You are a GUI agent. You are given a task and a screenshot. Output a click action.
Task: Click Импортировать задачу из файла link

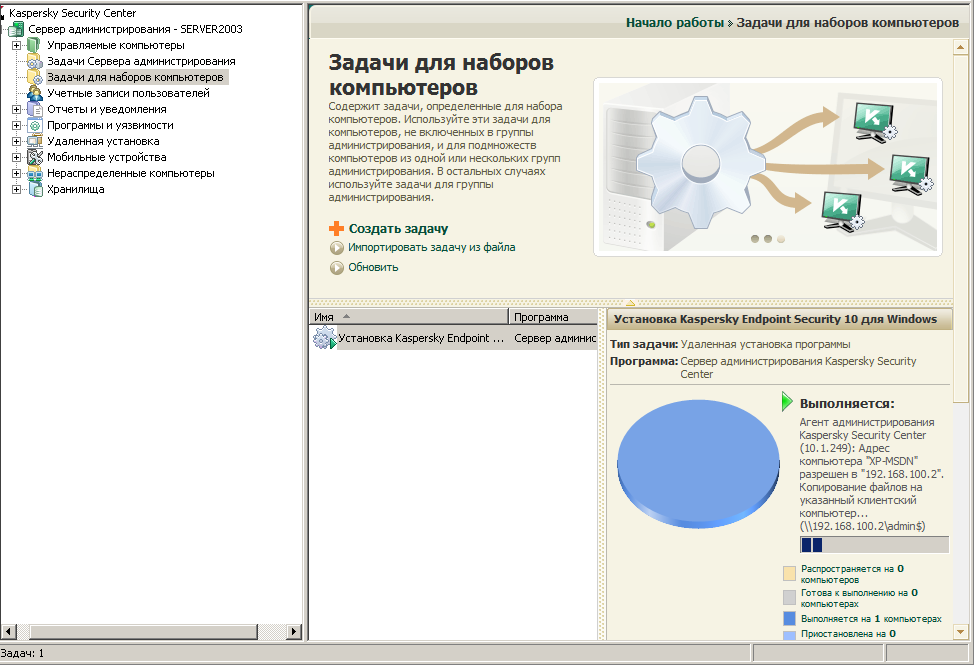coord(431,247)
